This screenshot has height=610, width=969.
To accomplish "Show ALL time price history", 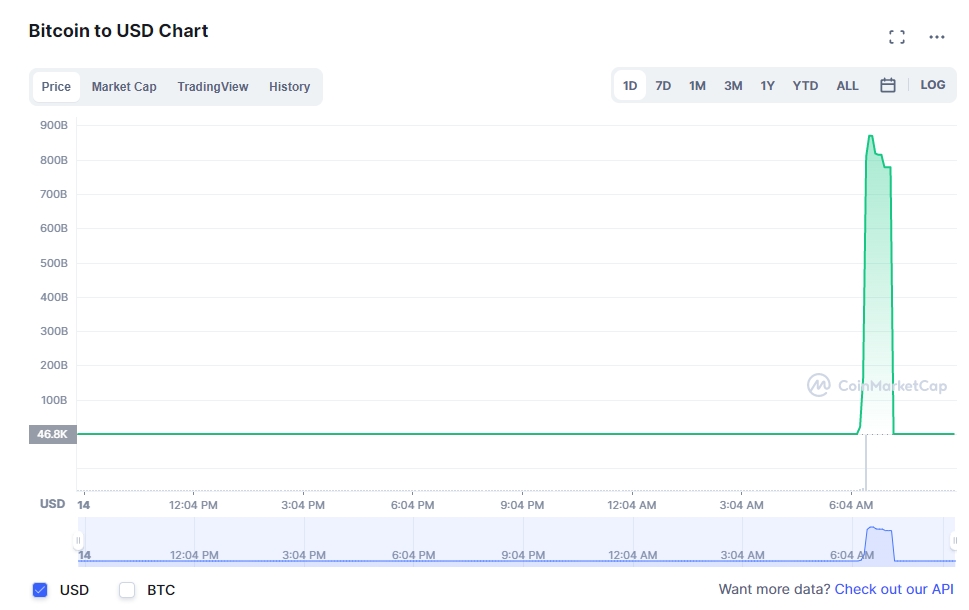I will (x=847, y=86).
